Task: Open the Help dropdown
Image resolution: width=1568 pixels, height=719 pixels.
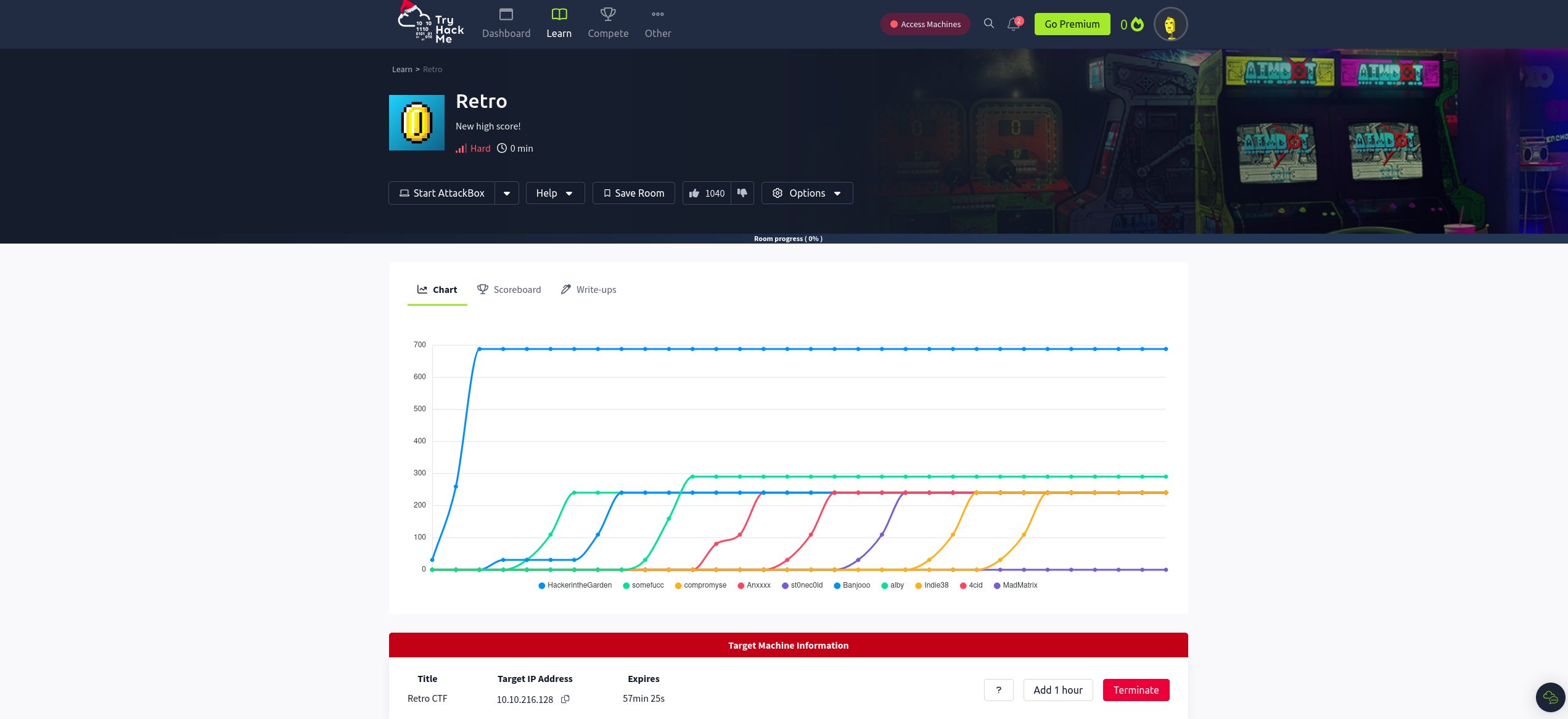Action: click(554, 193)
